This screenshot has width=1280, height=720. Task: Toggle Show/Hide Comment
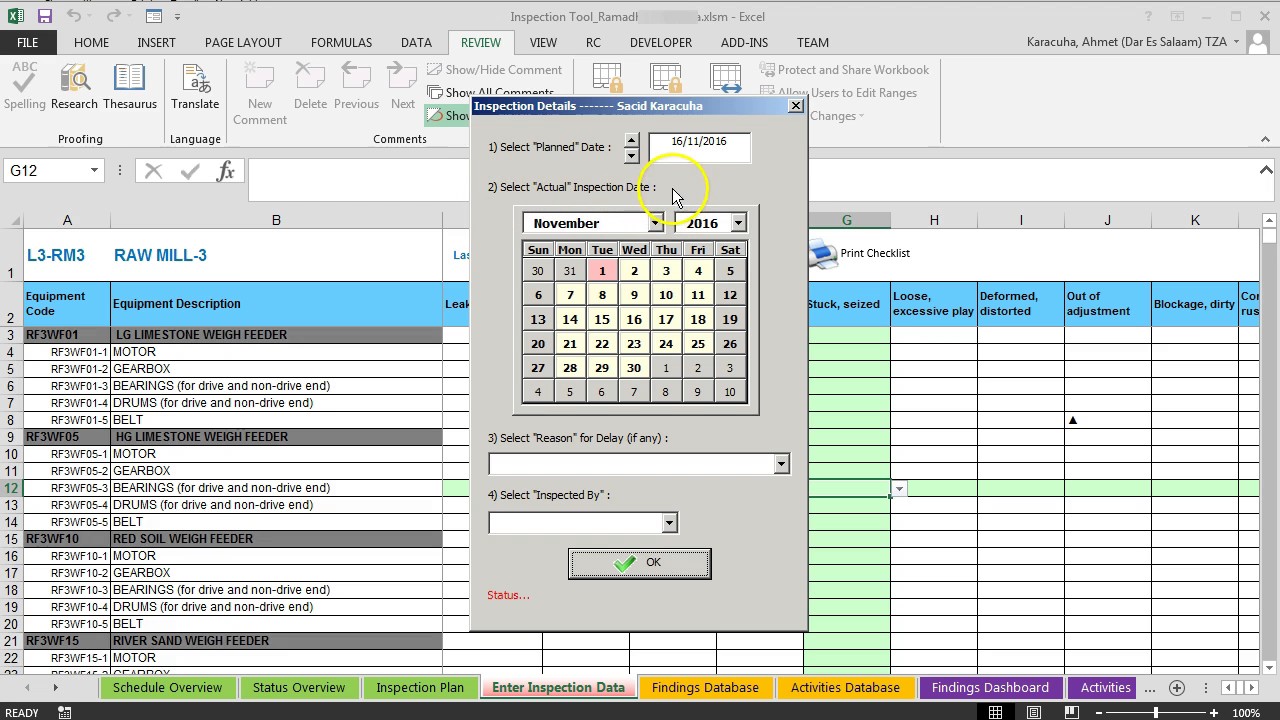pyautogui.click(x=494, y=70)
